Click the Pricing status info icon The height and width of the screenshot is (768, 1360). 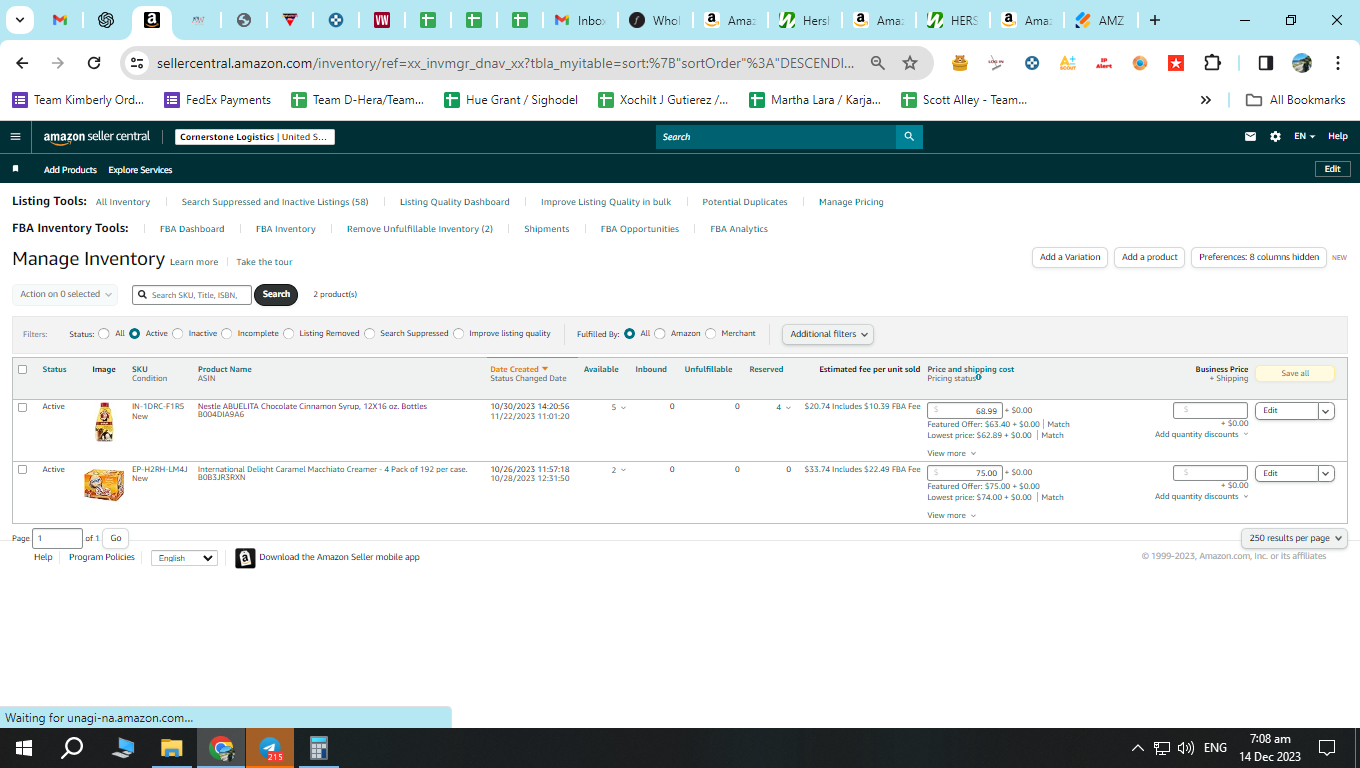(978, 378)
